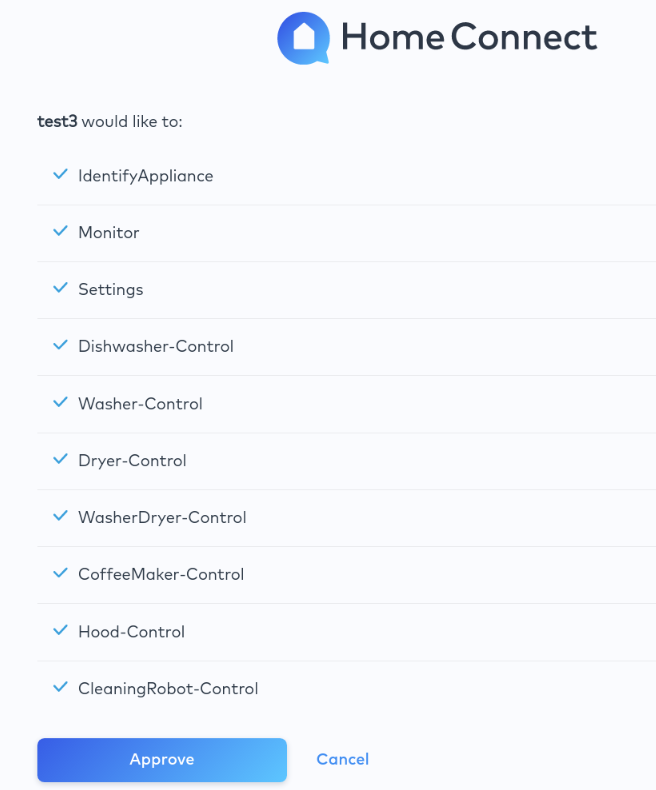656x790 pixels.
Task: Click the WasherDryer-Control checkmark icon
Action: coord(59,517)
